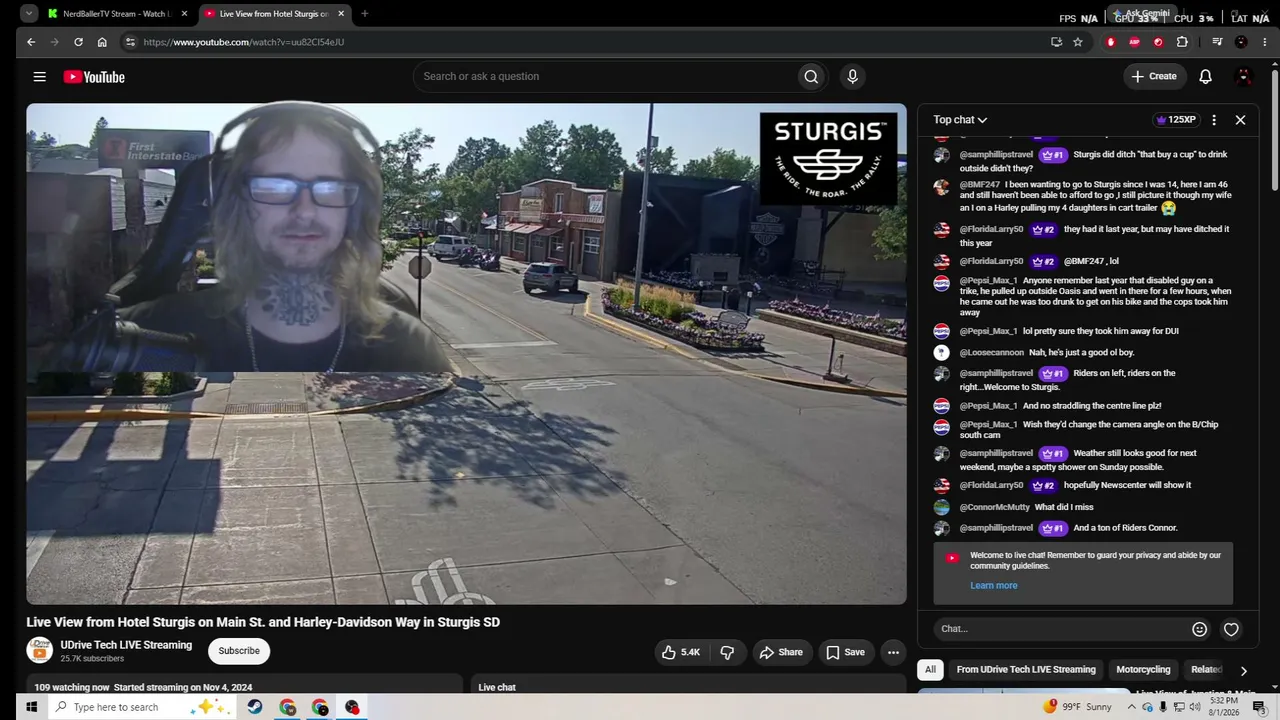The width and height of the screenshot is (1280, 720).
Task: Open the YouTube account avatar menu
Action: (1244, 77)
